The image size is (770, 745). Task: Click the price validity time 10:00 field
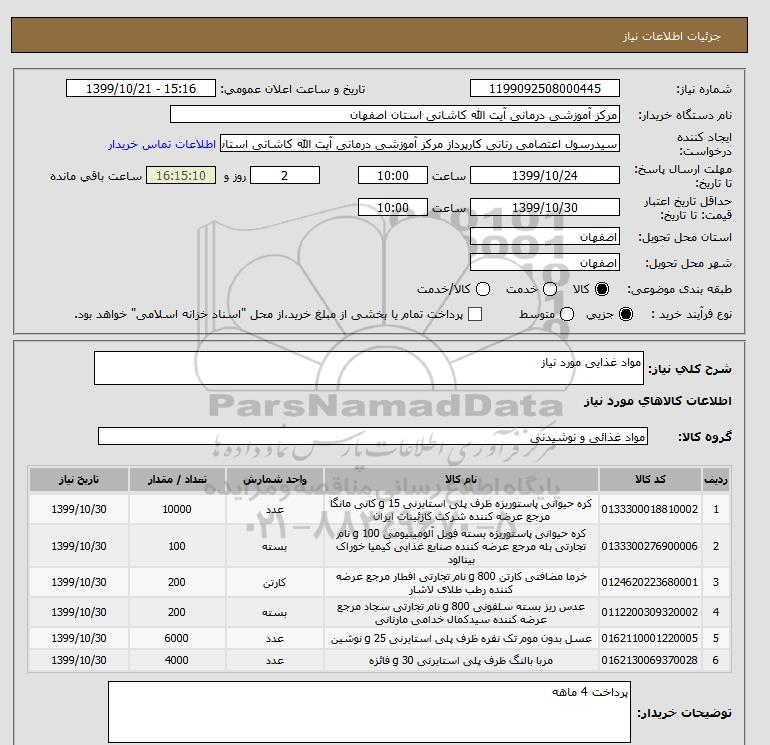click(393, 207)
